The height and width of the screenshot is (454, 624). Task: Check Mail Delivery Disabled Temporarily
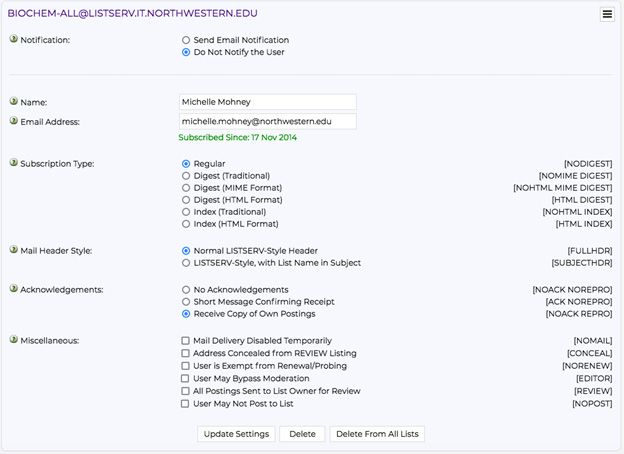click(x=185, y=341)
